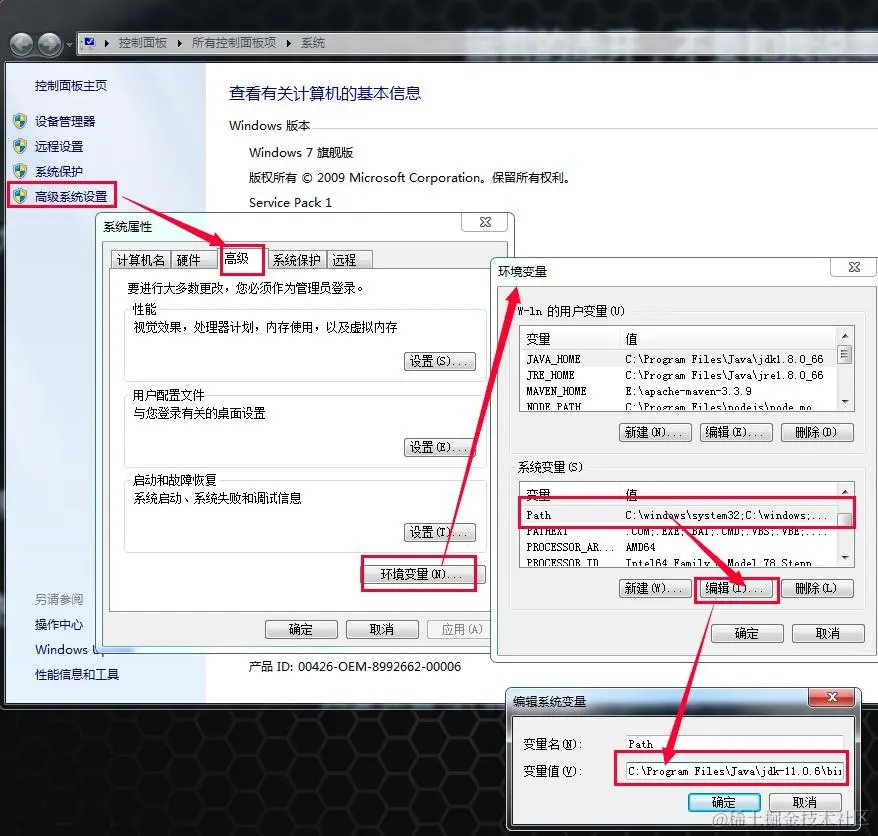
Task: Select the 高级 tab
Action: point(241,259)
